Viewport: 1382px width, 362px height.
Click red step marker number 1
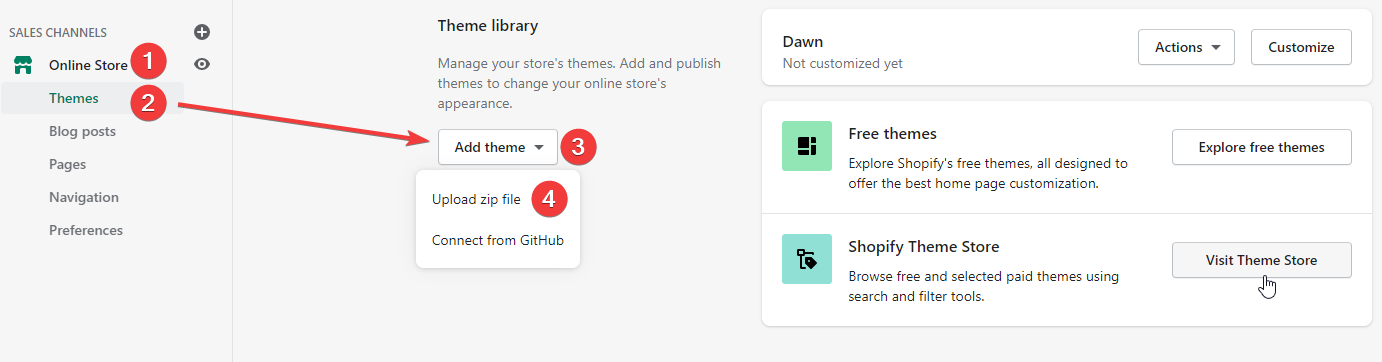tap(148, 62)
